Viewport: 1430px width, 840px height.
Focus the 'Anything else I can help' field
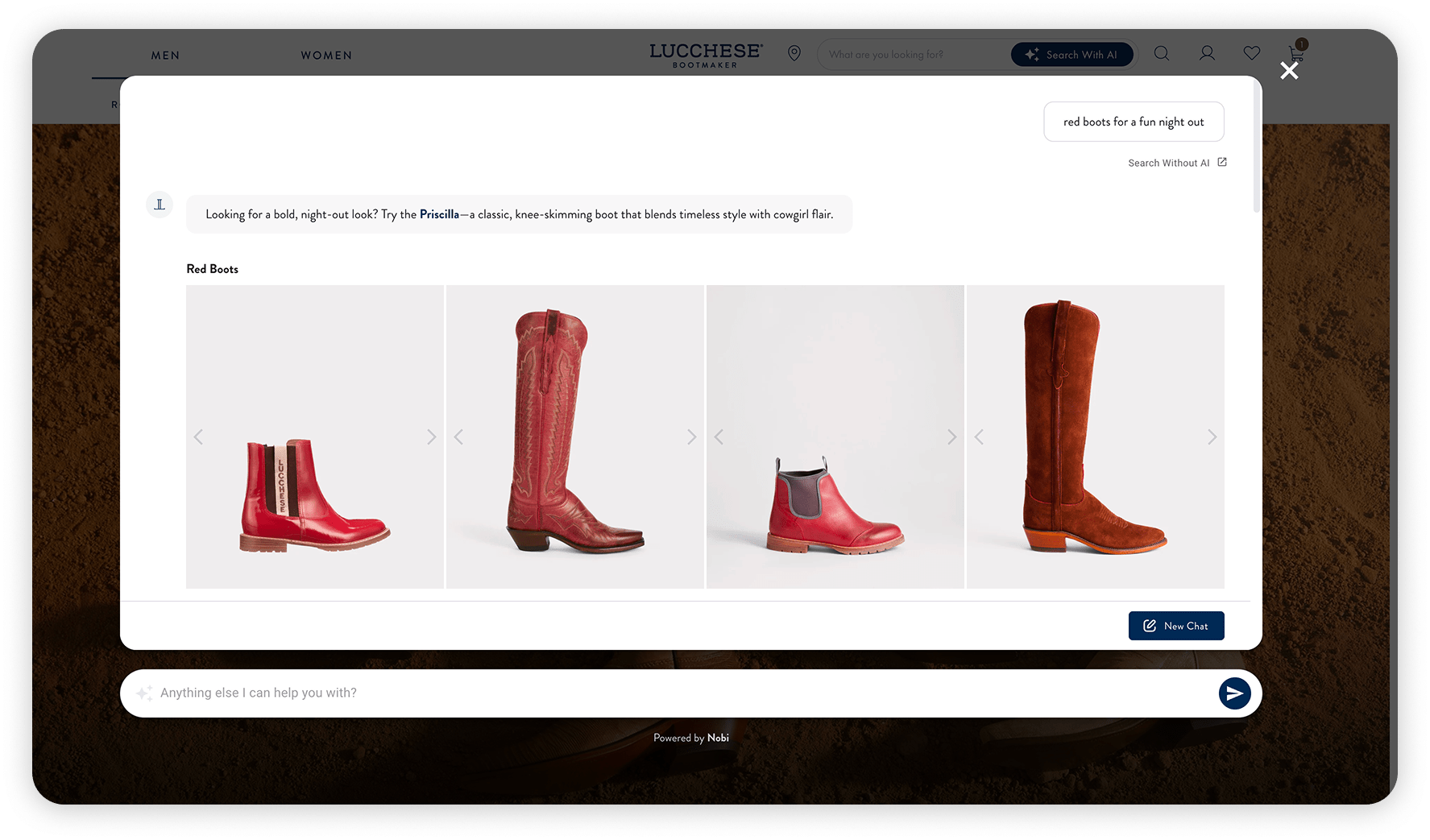coord(677,693)
